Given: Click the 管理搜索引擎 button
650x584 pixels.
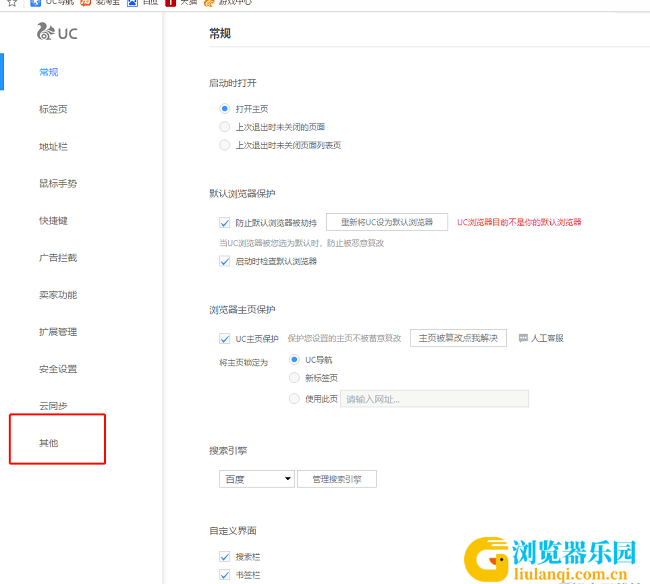Looking at the screenshot, I should tap(337, 479).
